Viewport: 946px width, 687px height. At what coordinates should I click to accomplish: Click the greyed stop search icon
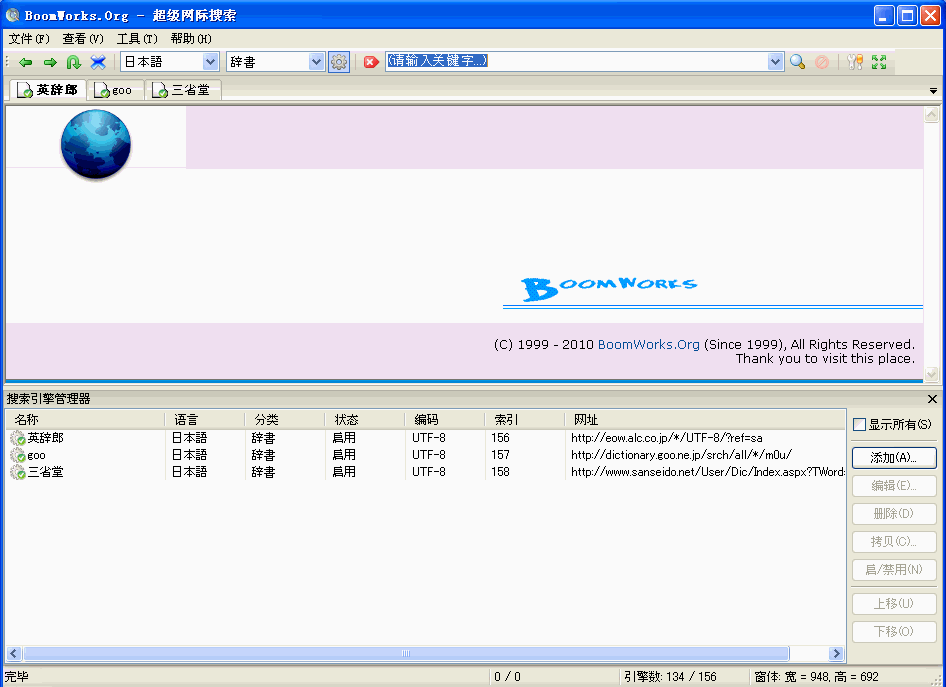pyautogui.click(x=822, y=62)
